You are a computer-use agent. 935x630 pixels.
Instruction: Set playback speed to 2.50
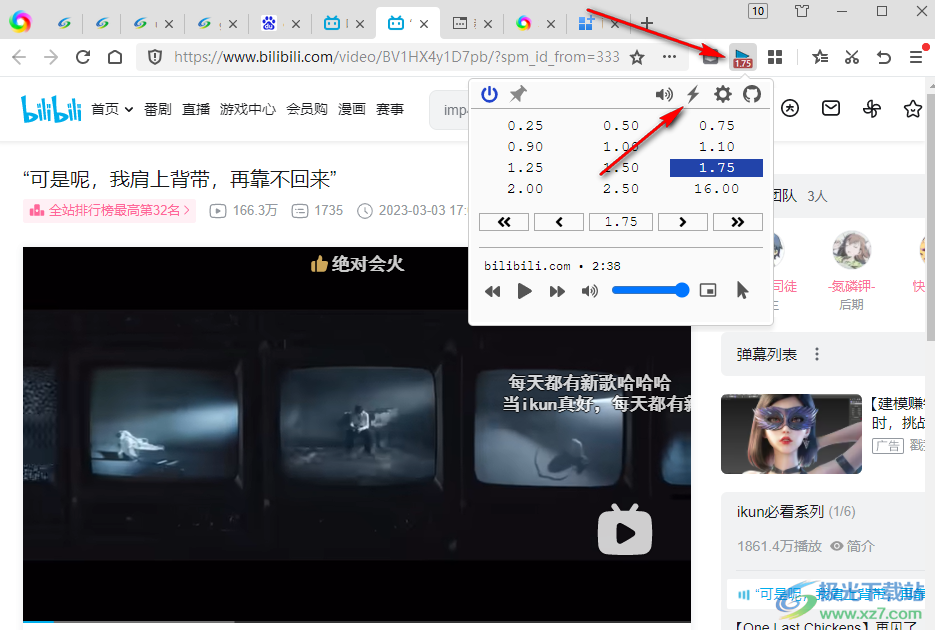click(621, 189)
